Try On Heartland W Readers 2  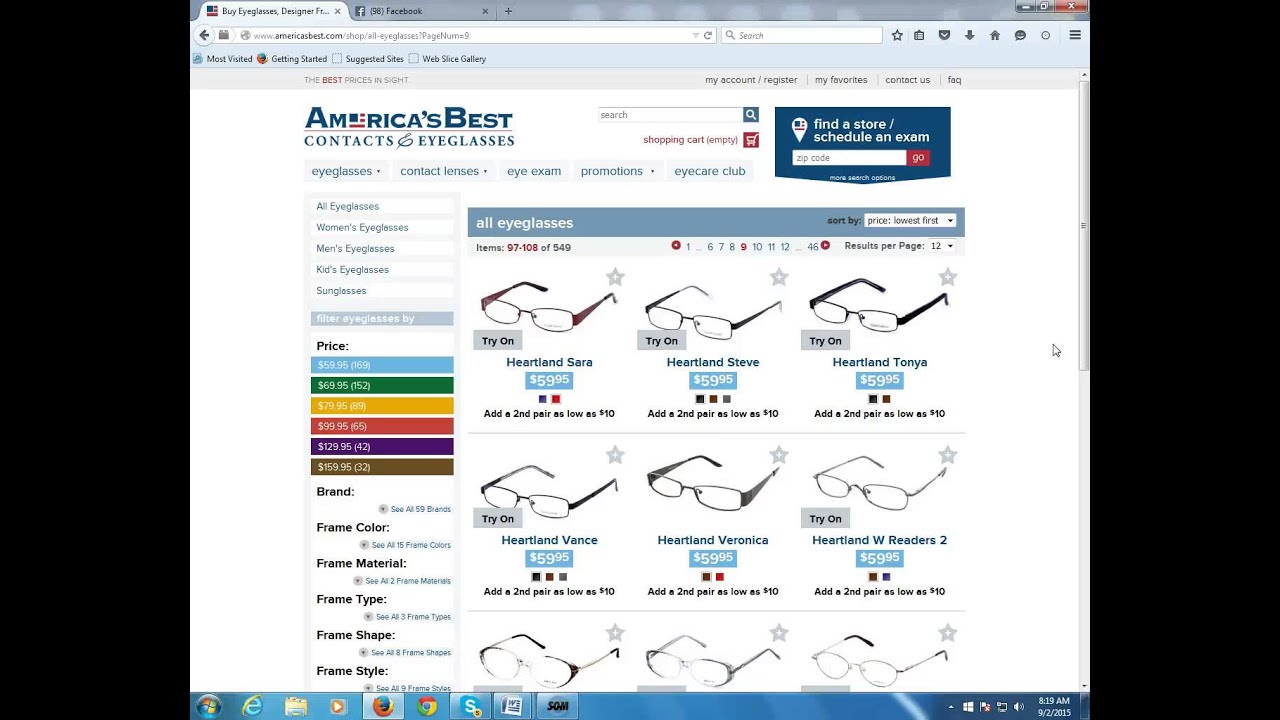click(x=826, y=519)
